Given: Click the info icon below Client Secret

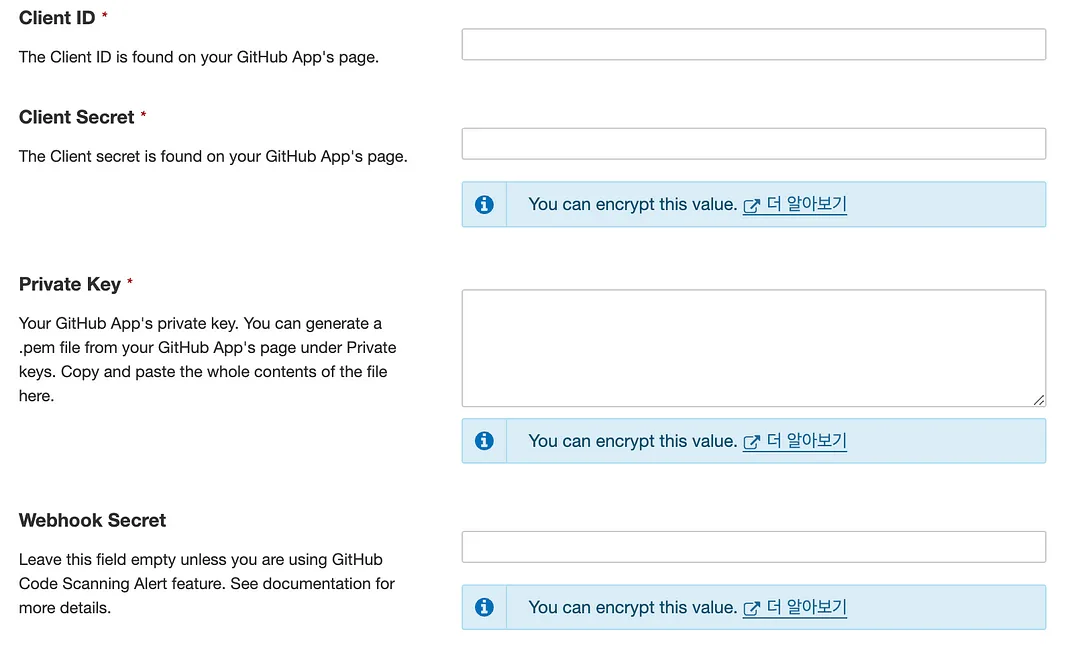Looking at the screenshot, I should pos(484,204).
